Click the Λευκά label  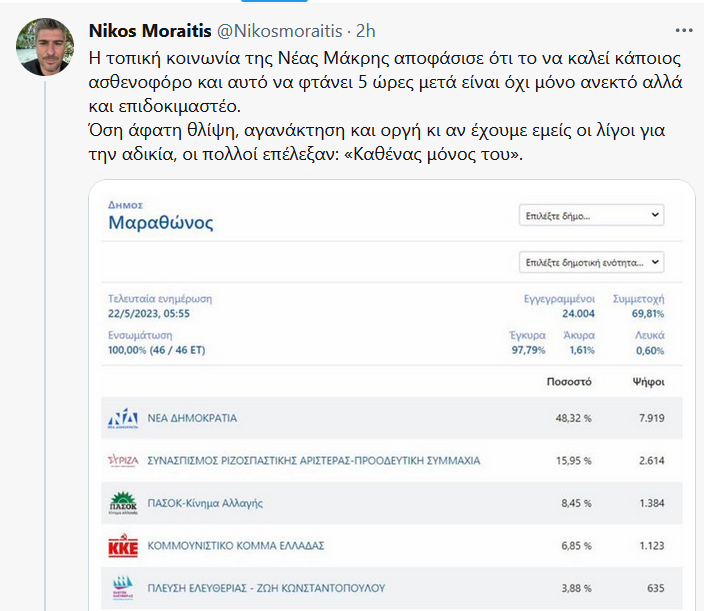pos(650,335)
